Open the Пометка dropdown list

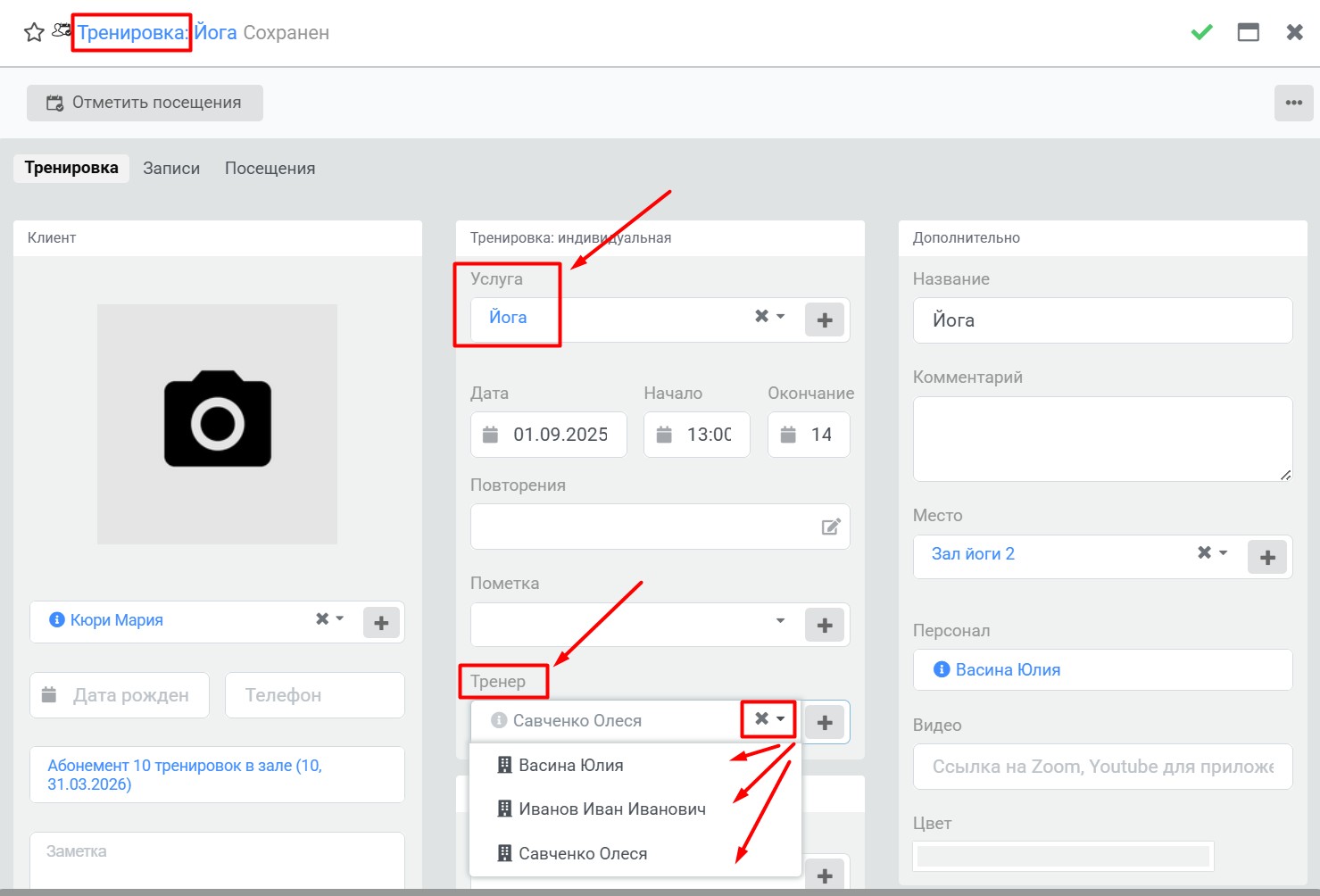click(x=780, y=620)
